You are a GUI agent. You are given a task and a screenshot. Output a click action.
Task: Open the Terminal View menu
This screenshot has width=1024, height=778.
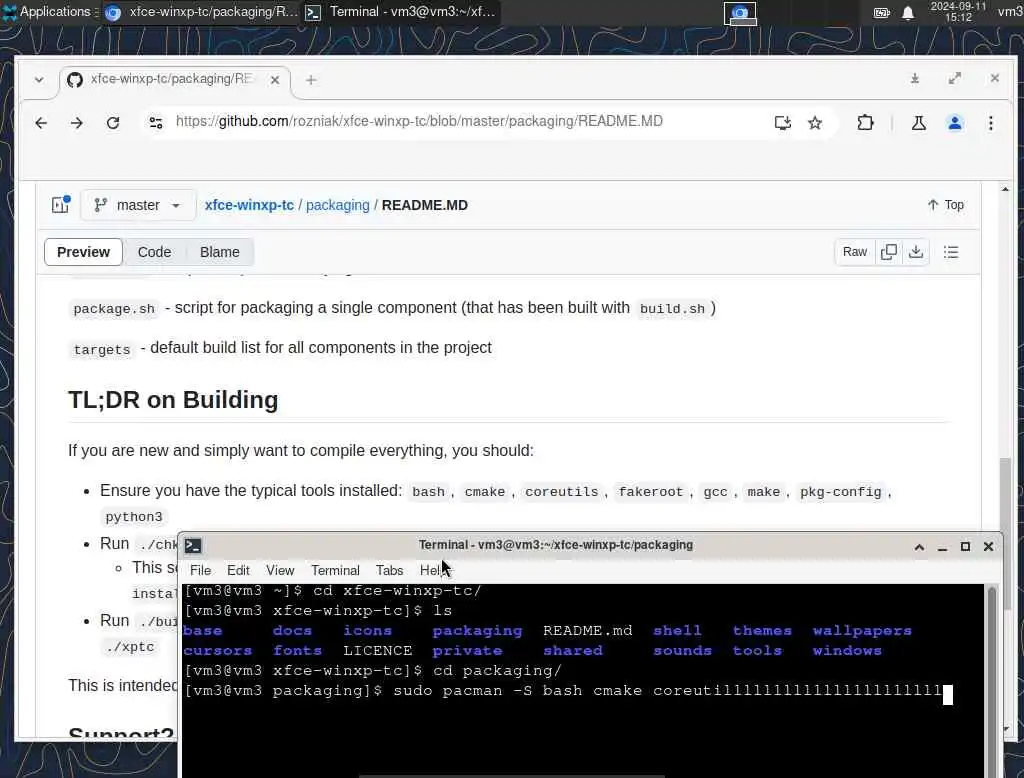[280, 570]
